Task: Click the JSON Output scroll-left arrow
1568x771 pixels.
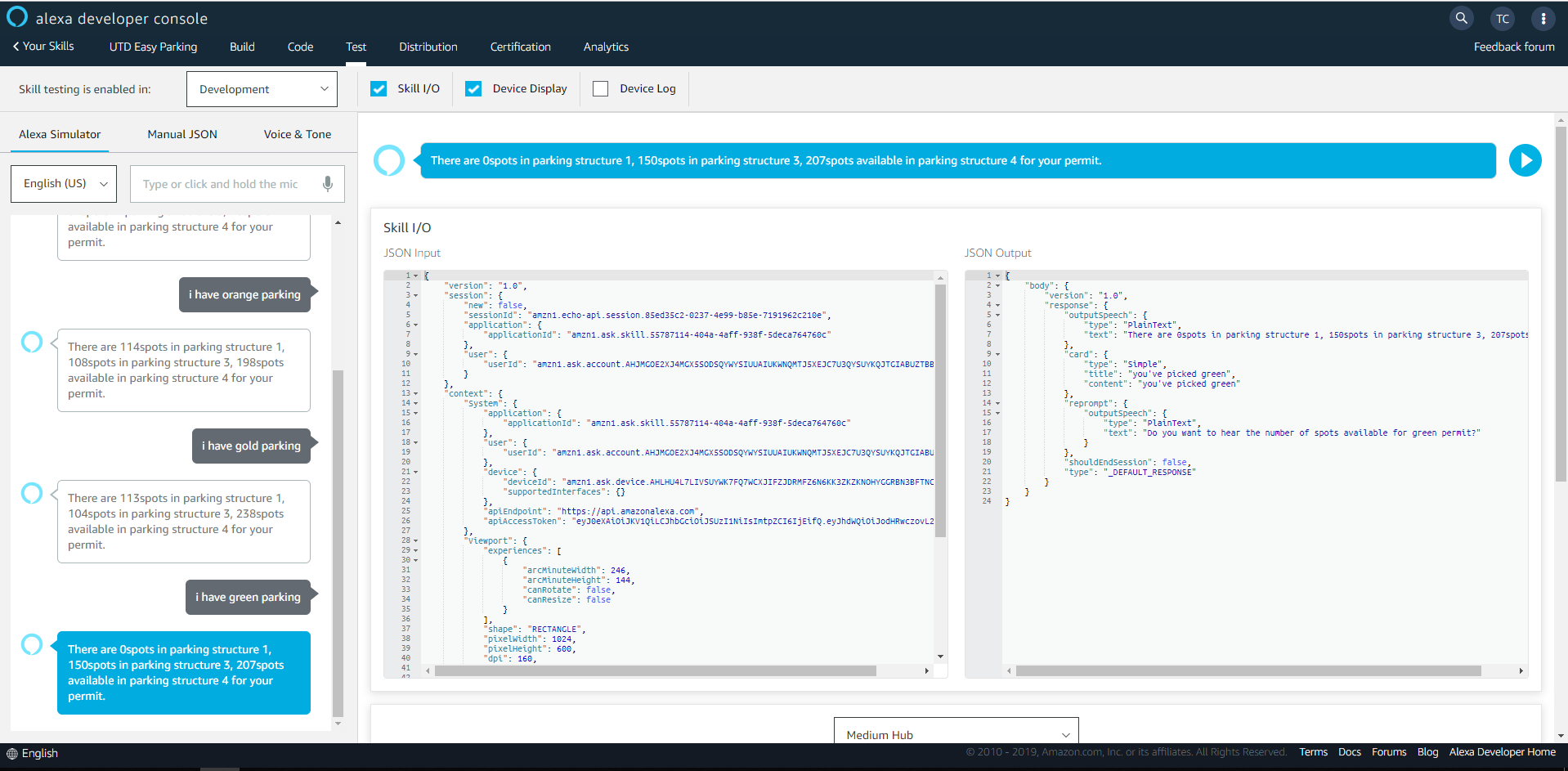Action: tap(1009, 671)
